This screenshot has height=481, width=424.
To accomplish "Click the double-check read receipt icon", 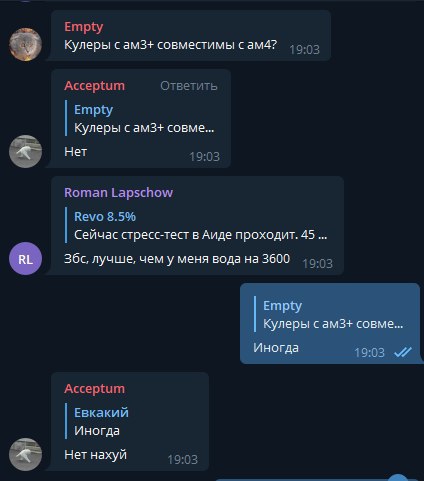I will pyautogui.click(x=403, y=352).
